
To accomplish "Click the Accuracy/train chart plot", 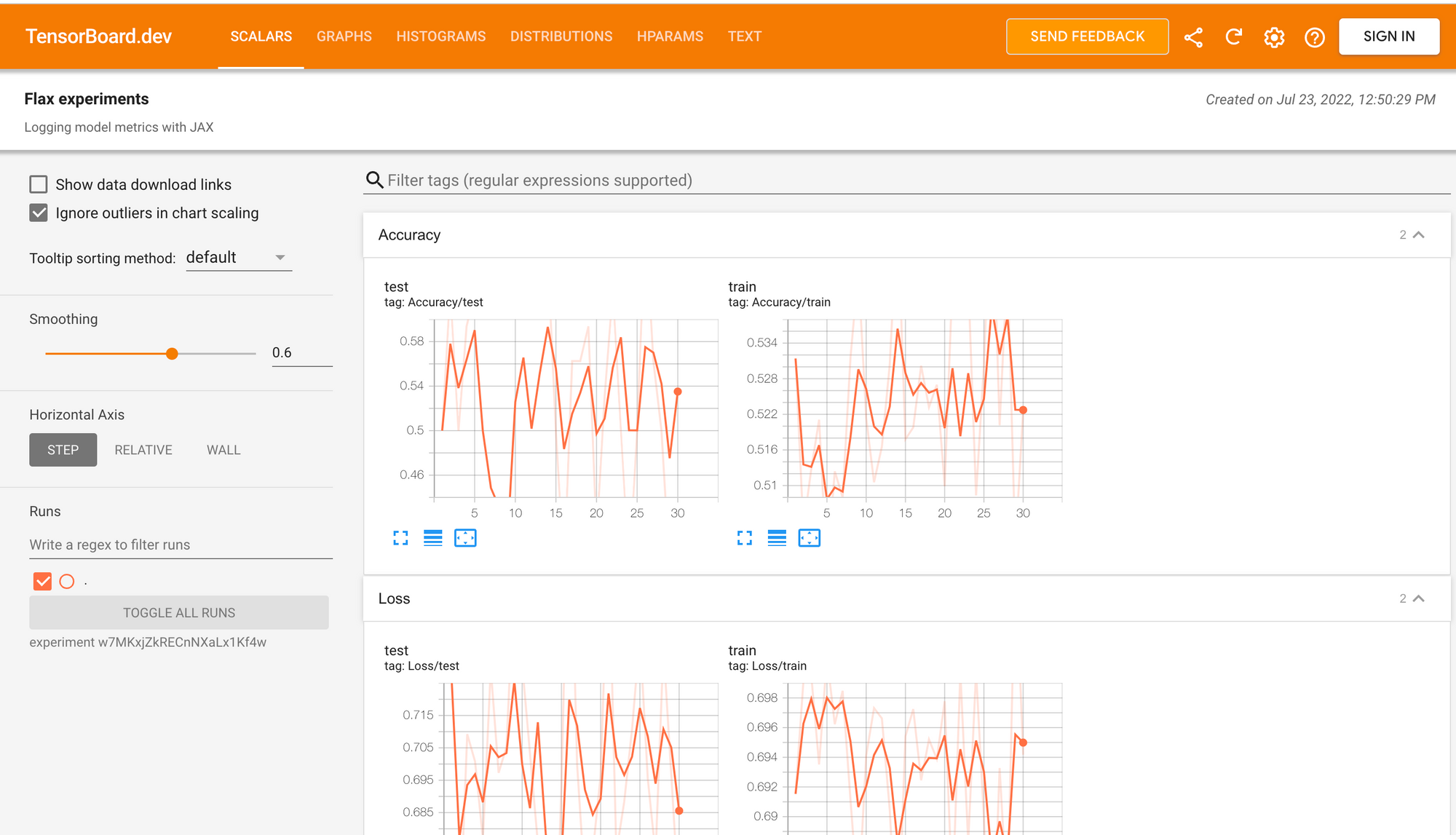I will [x=925, y=408].
